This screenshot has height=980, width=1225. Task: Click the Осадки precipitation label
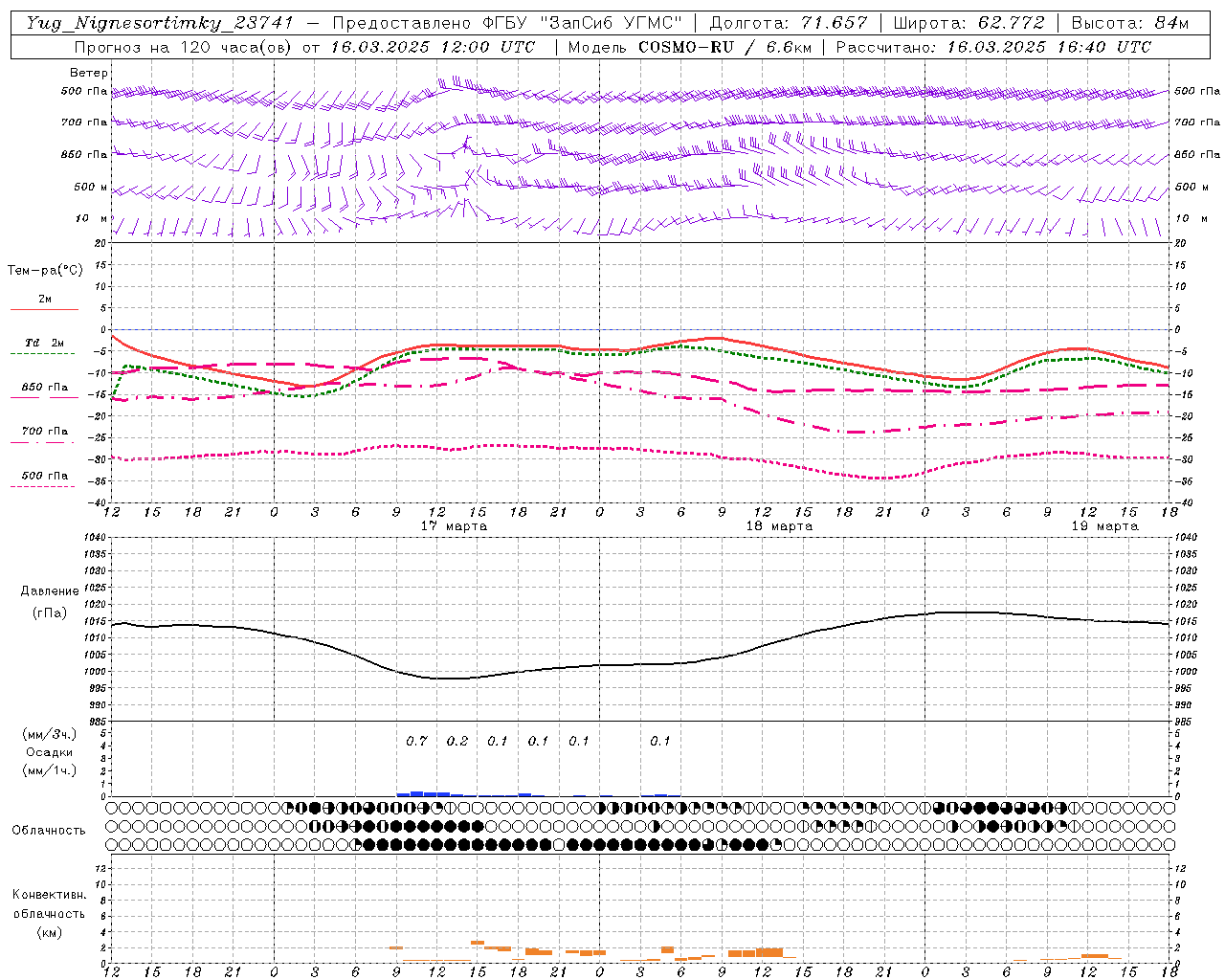[48, 752]
